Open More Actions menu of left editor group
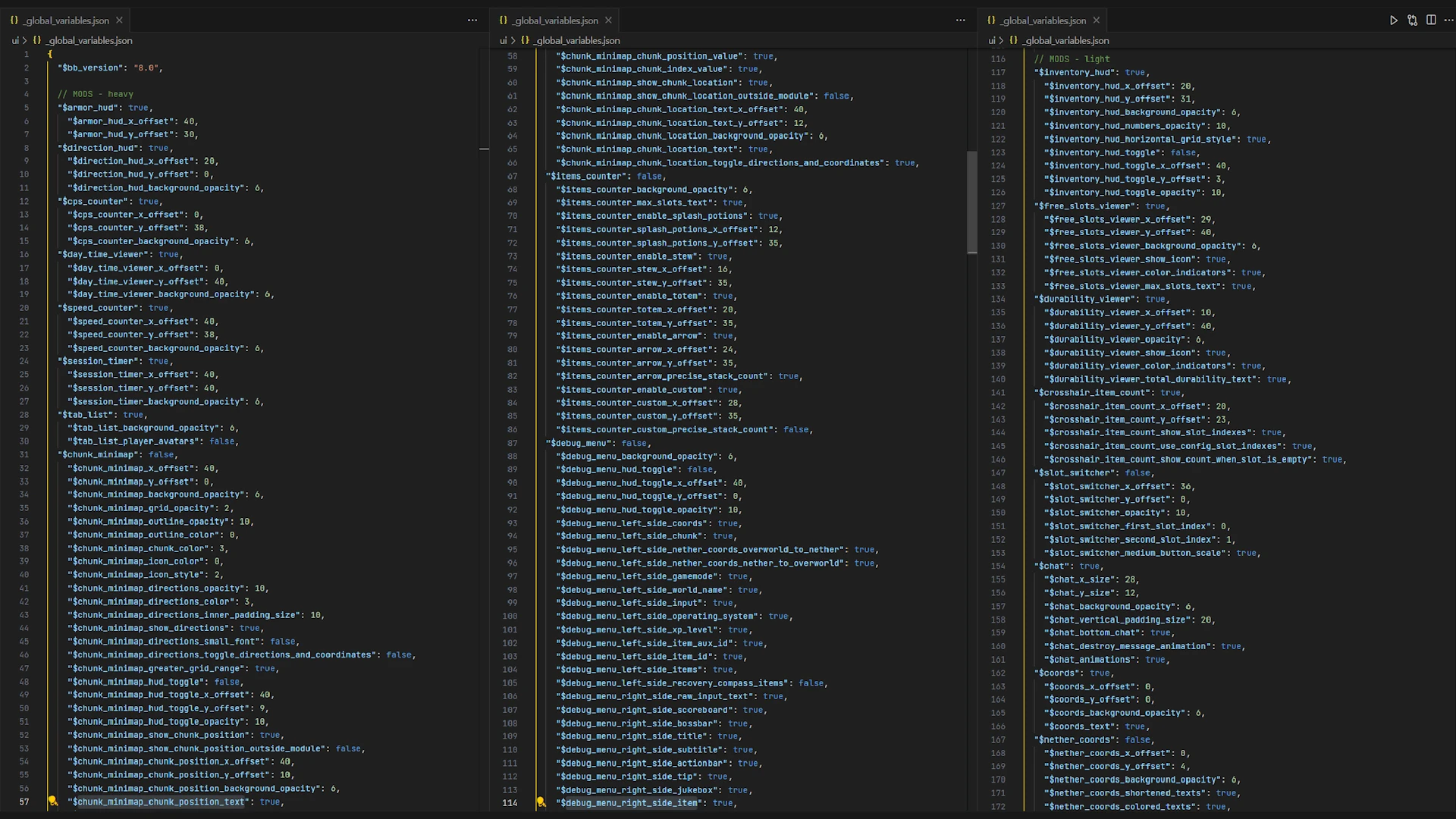 [x=472, y=20]
